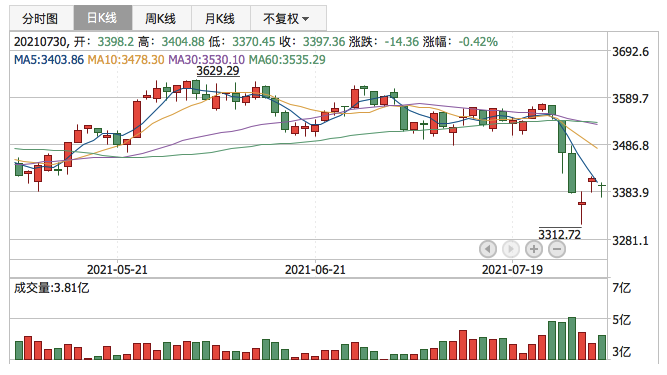Click the MA30:3530.10 indicator label
The width and height of the screenshot is (667, 375).
206,60
